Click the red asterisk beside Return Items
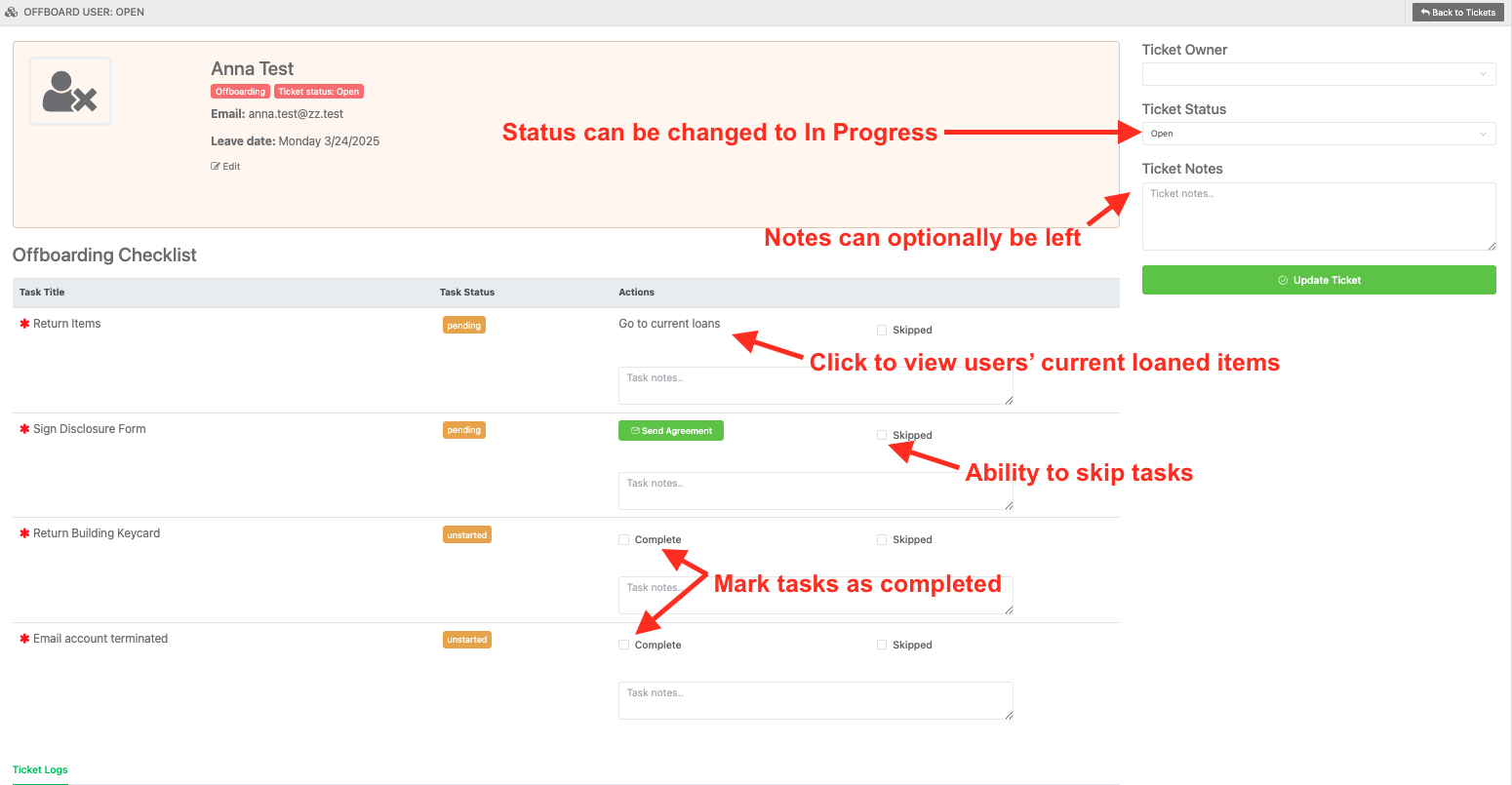Image resolution: width=1512 pixels, height=785 pixels. 24,324
